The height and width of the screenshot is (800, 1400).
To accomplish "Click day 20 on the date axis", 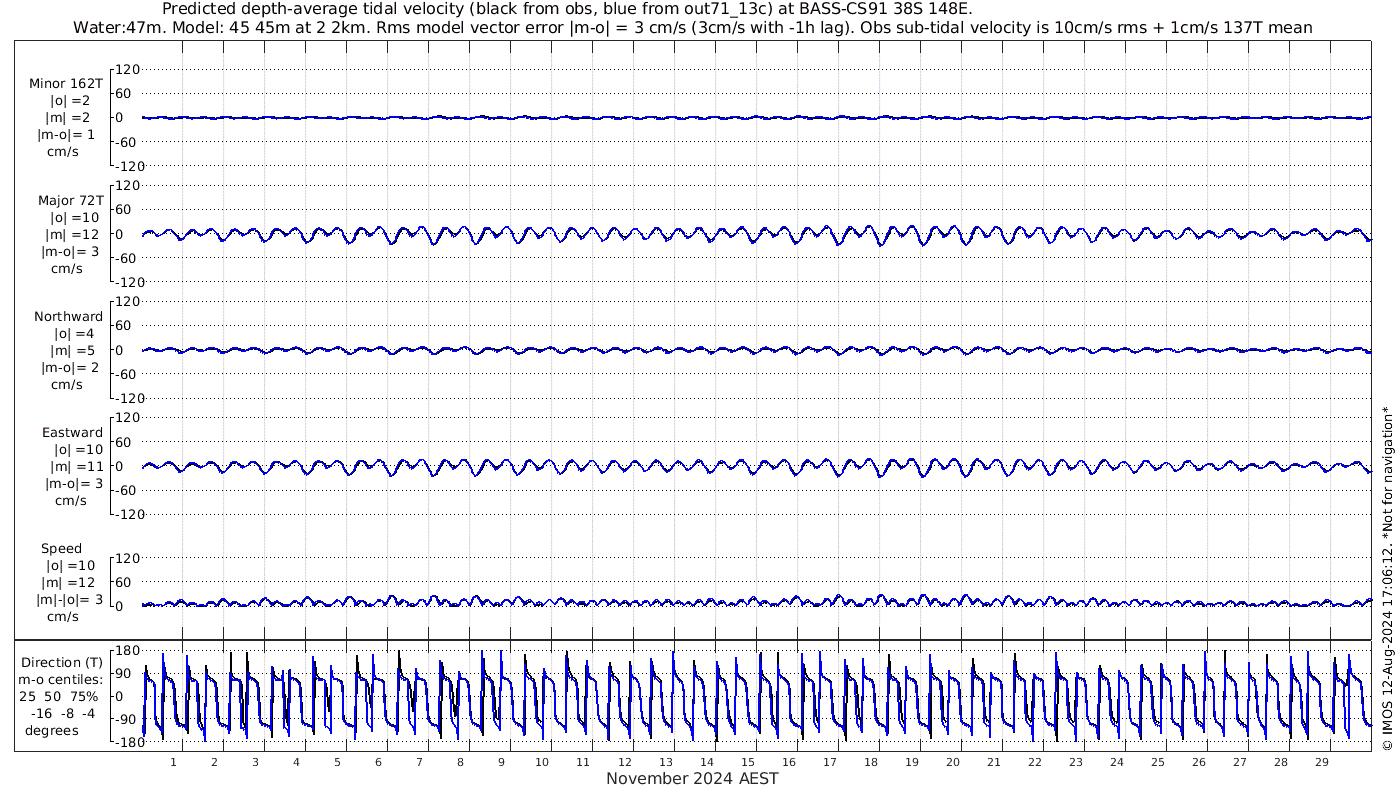I will (952, 762).
